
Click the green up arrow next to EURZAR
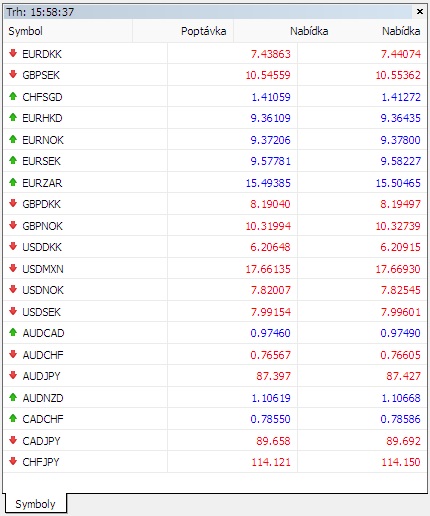tap(13, 182)
